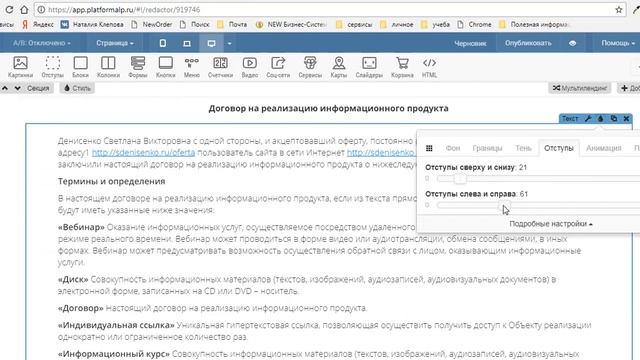
Task: Bookmark this page star icon
Action: [x=619, y=9]
